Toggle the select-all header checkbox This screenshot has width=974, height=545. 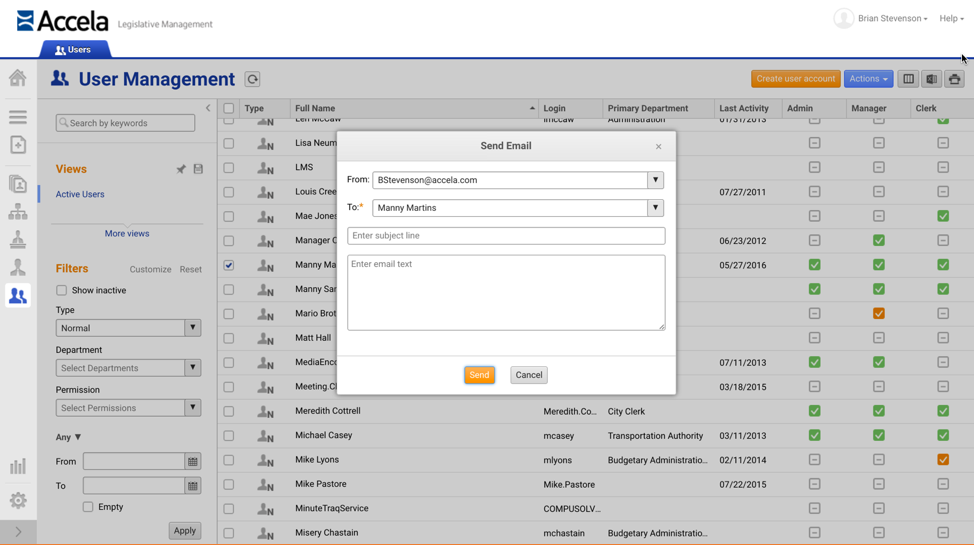pyautogui.click(x=229, y=108)
